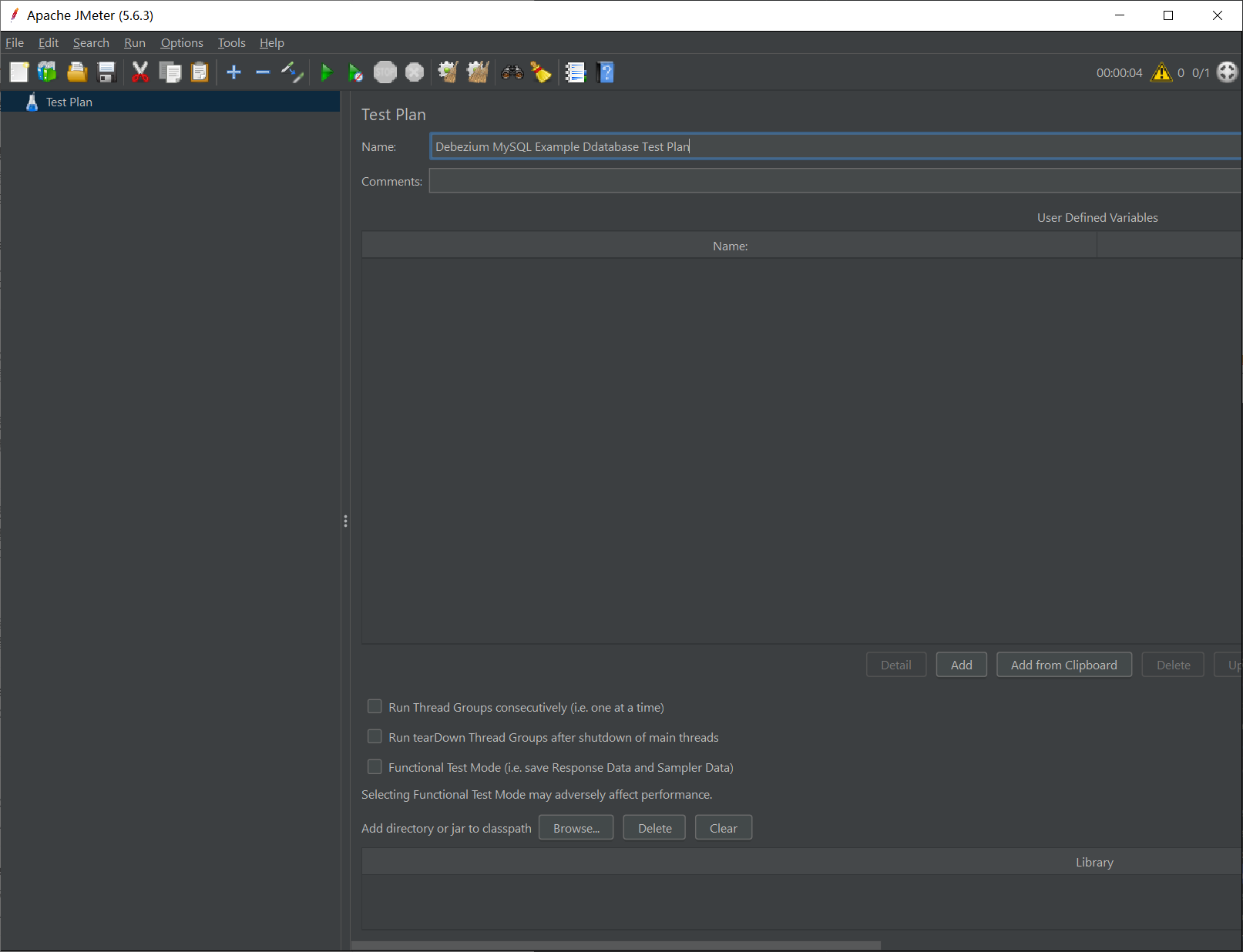Click the Cut scissors icon
Screen dimensions: 1243x952
(140, 72)
